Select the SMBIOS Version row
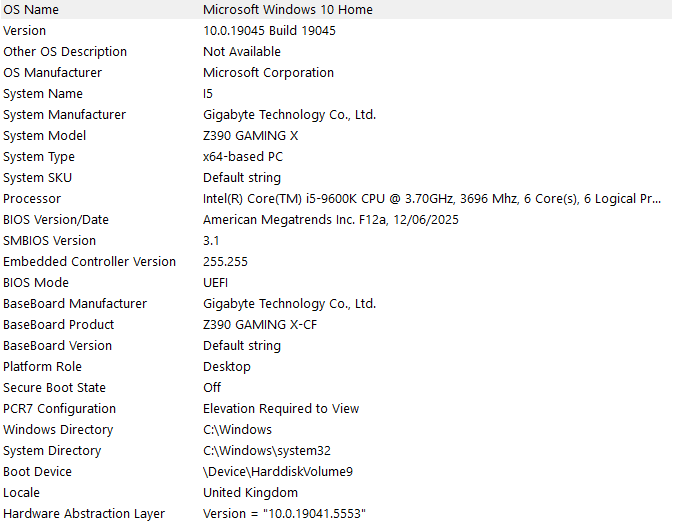This screenshot has height=524, width=687. (x=336, y=241)
